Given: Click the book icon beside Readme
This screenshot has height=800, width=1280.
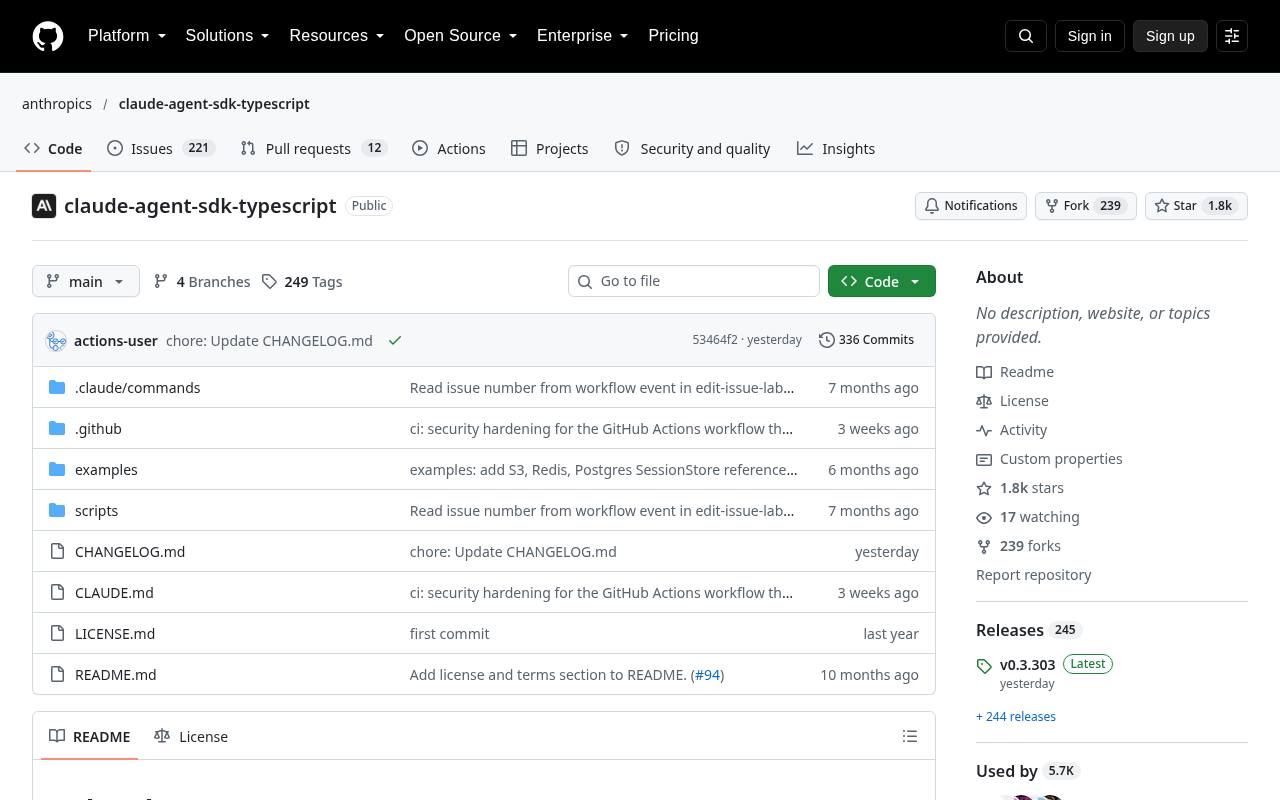Looking at the screenshot, I should [984, 372].
